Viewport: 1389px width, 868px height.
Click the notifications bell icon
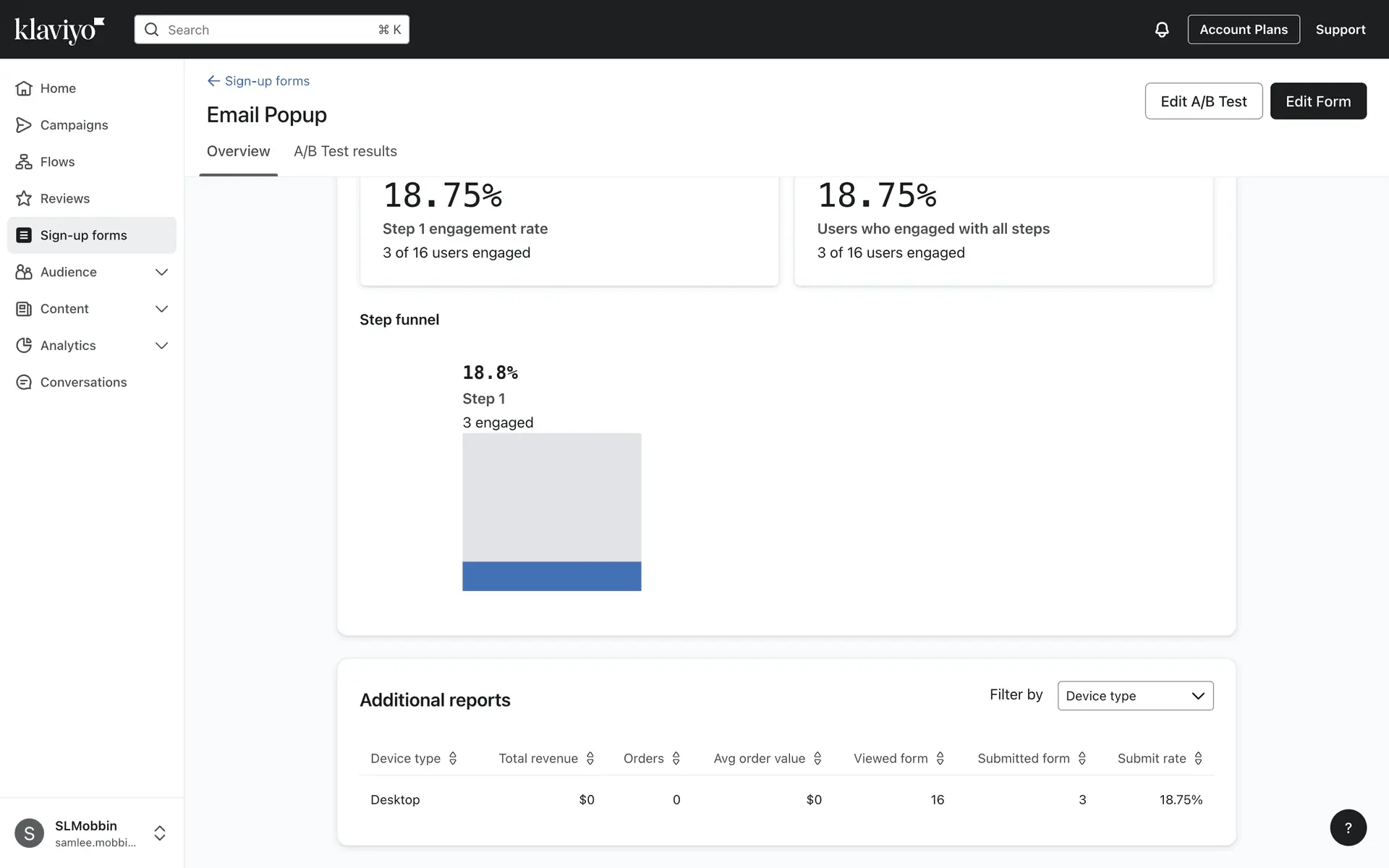point(1161,30)
